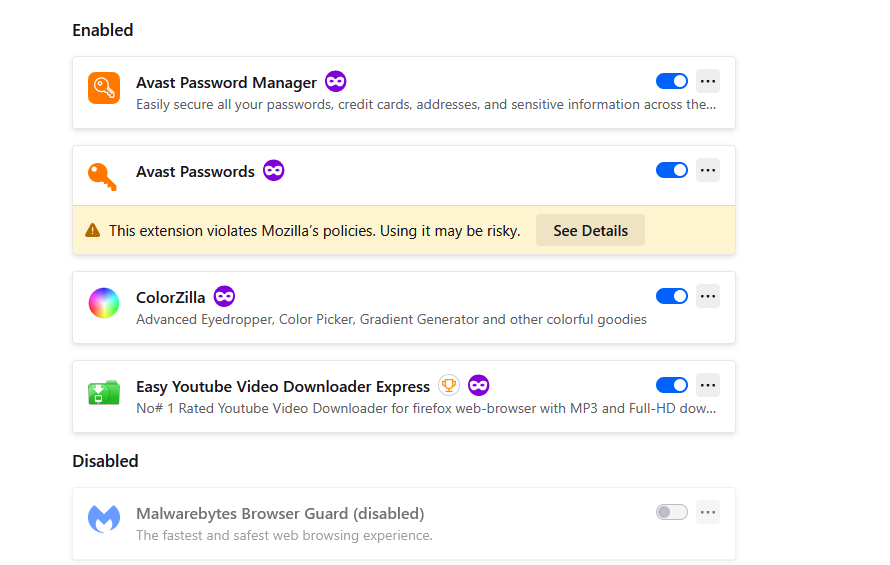This screenshot has width=890, height=565.
Task: Open the Avast Password Manager extension name
Action: point(226,83)
